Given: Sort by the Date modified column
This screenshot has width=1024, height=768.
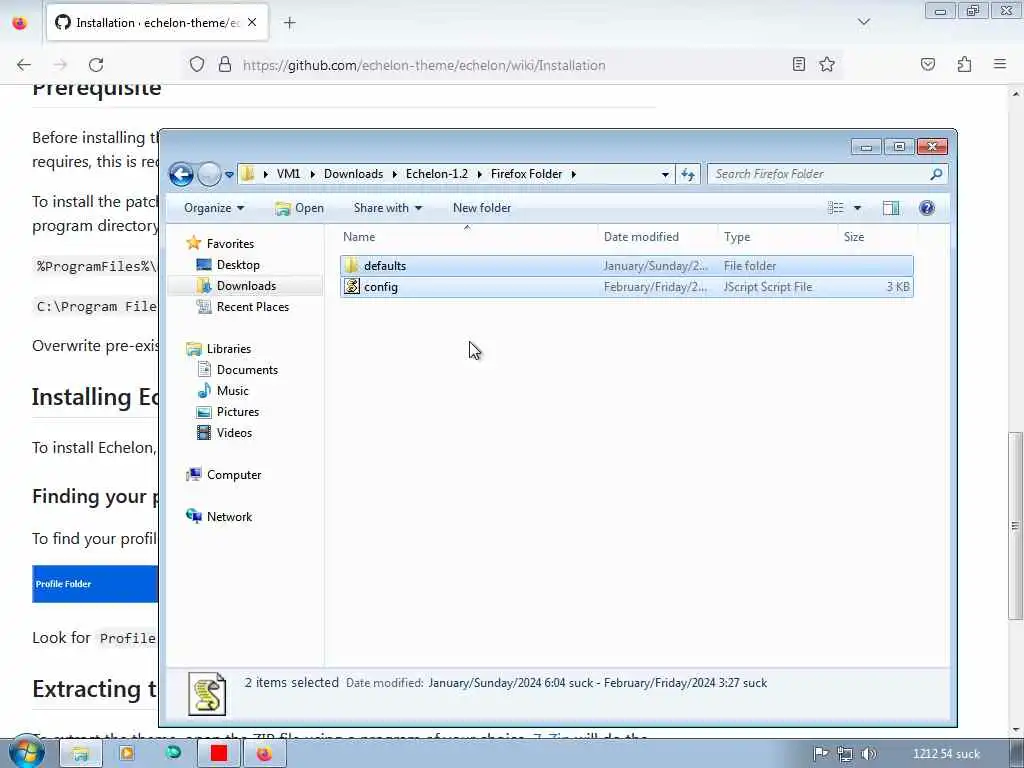Looking at the screenshot, I should 658,236.
